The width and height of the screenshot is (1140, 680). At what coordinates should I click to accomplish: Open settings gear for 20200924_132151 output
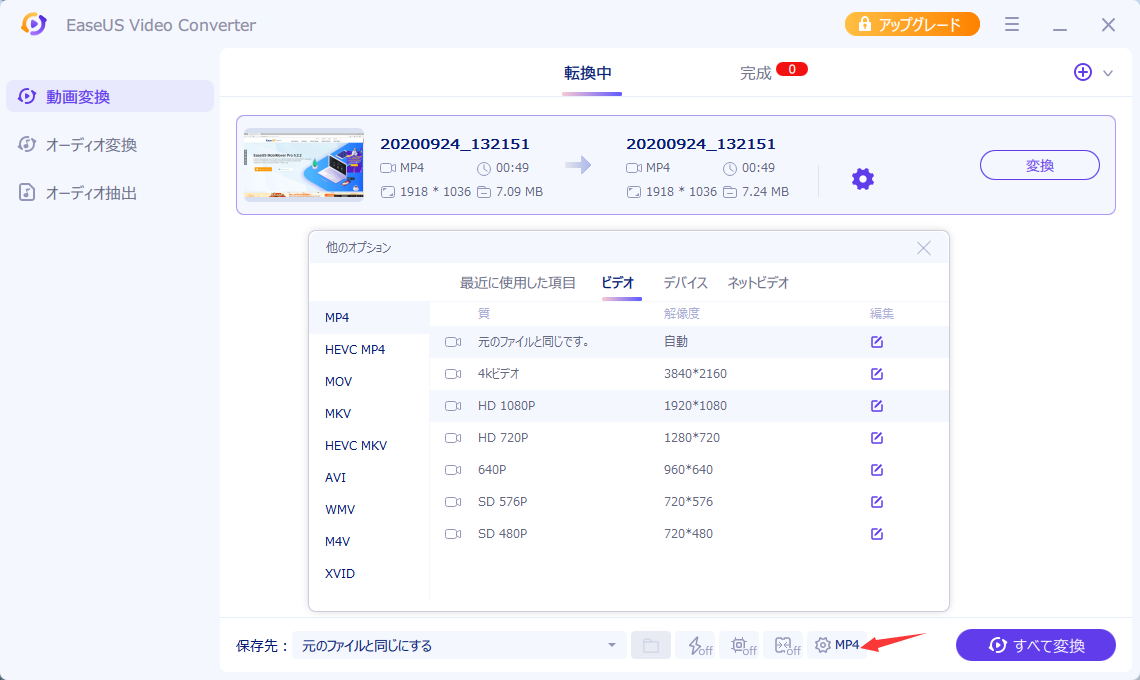(x=862, y=179)
